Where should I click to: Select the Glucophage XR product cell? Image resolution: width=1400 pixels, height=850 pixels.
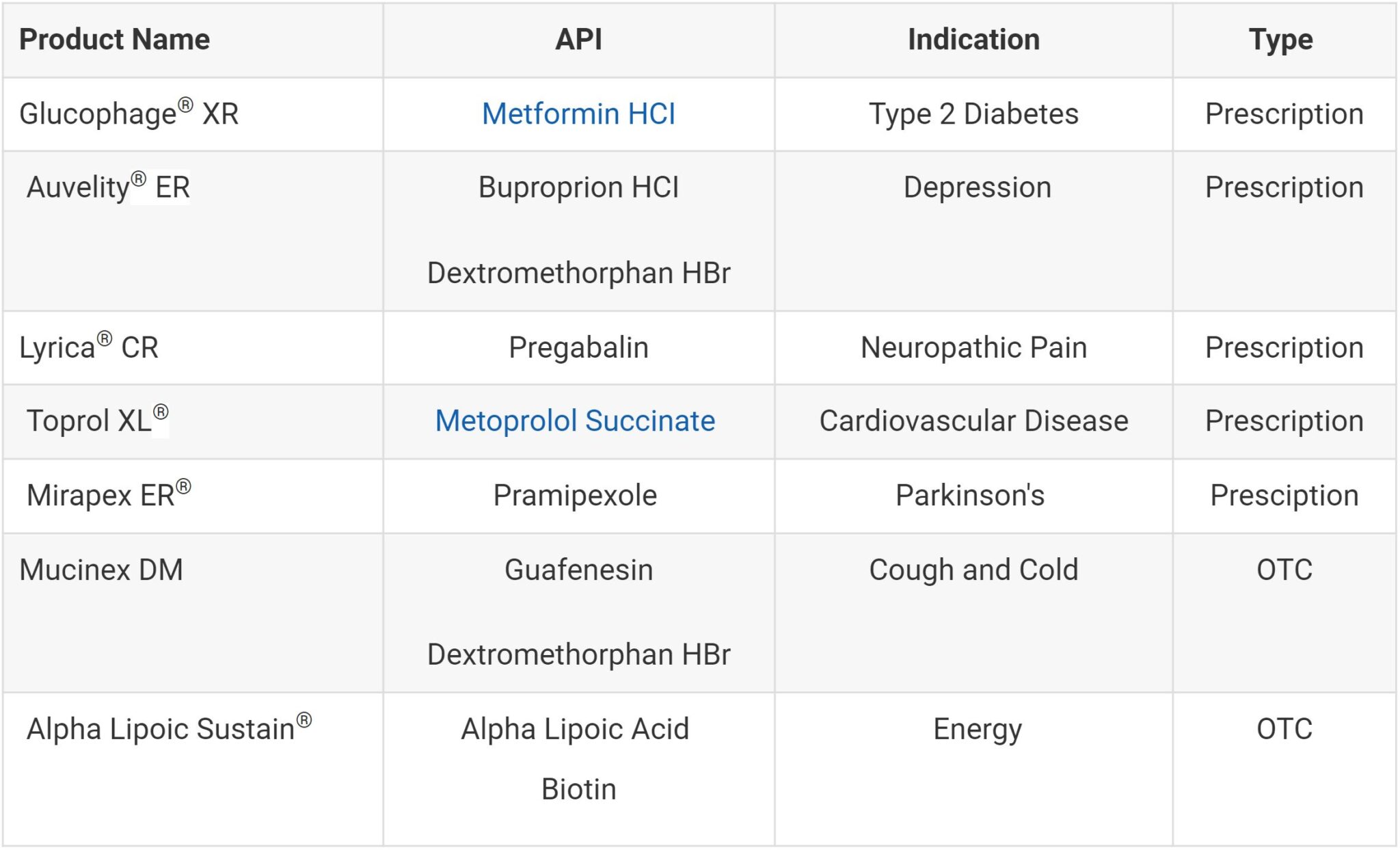(129, 114)
